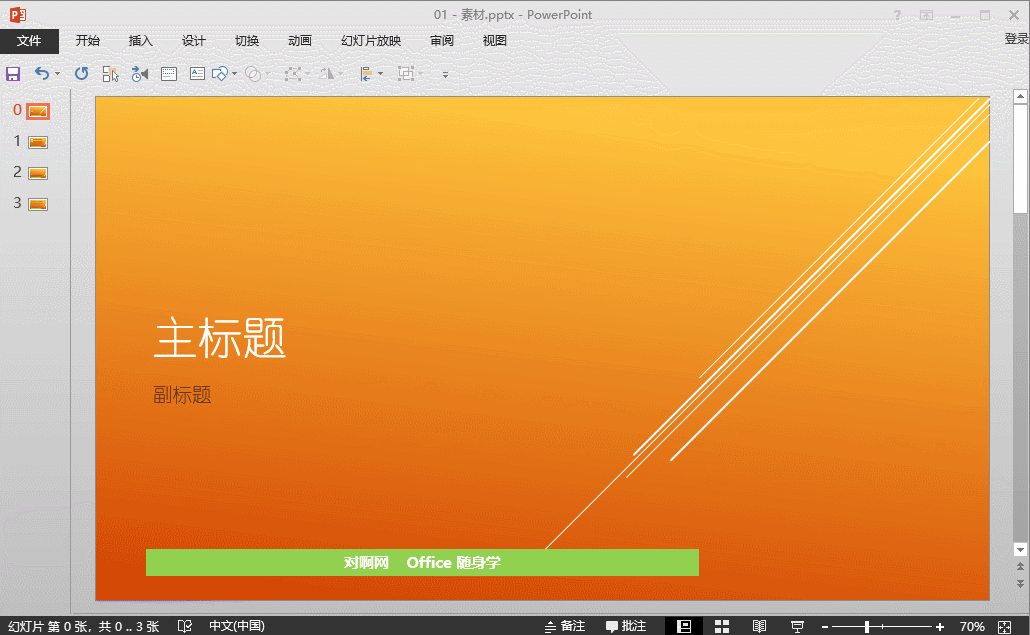This screenshot has width=1030, height=635.
Task: Click the ribbon display options icon
Action: click(926, 15)
